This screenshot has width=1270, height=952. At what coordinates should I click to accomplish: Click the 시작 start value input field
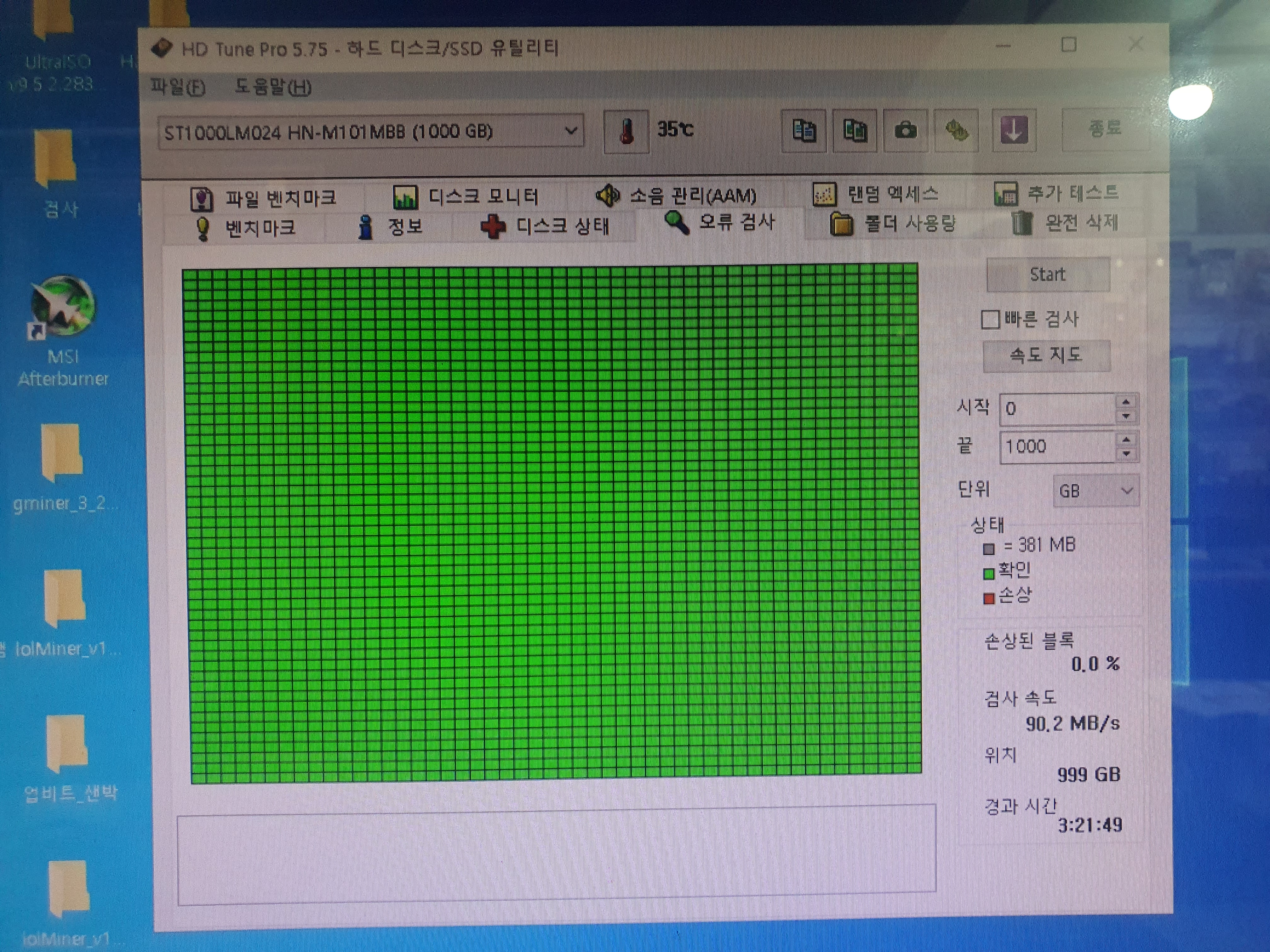tap(1058, 409)
